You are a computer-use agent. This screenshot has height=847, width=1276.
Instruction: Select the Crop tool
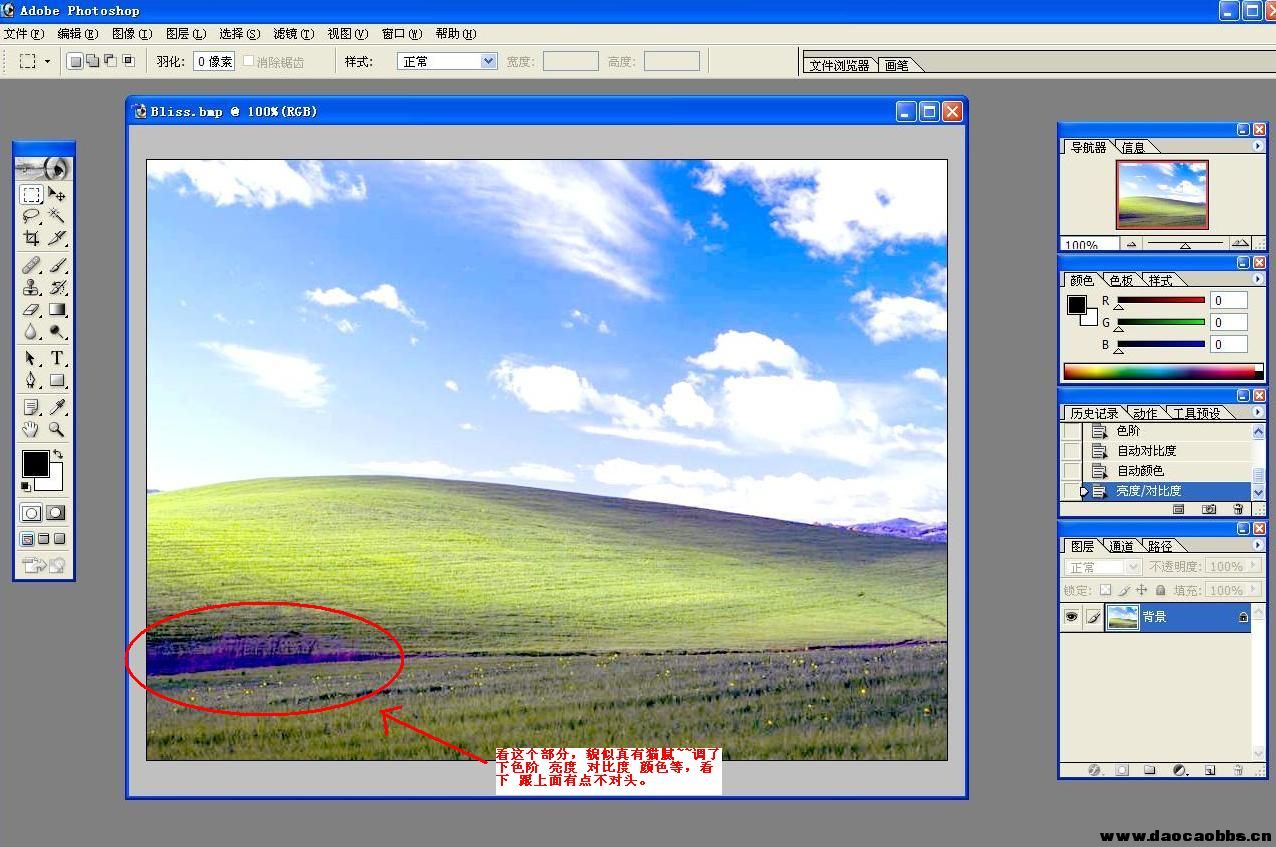click(31, 239)
